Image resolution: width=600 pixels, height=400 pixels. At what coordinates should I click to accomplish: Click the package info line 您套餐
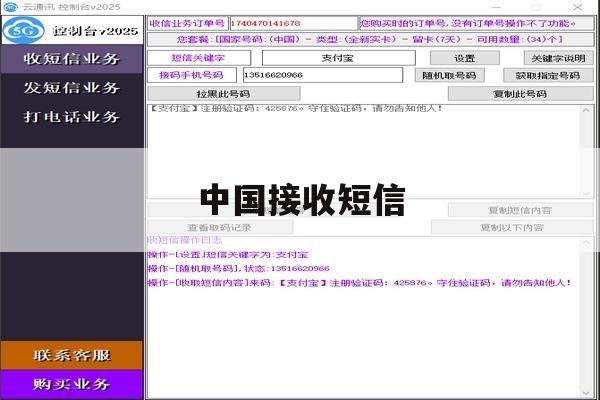[x=370, y=39]
